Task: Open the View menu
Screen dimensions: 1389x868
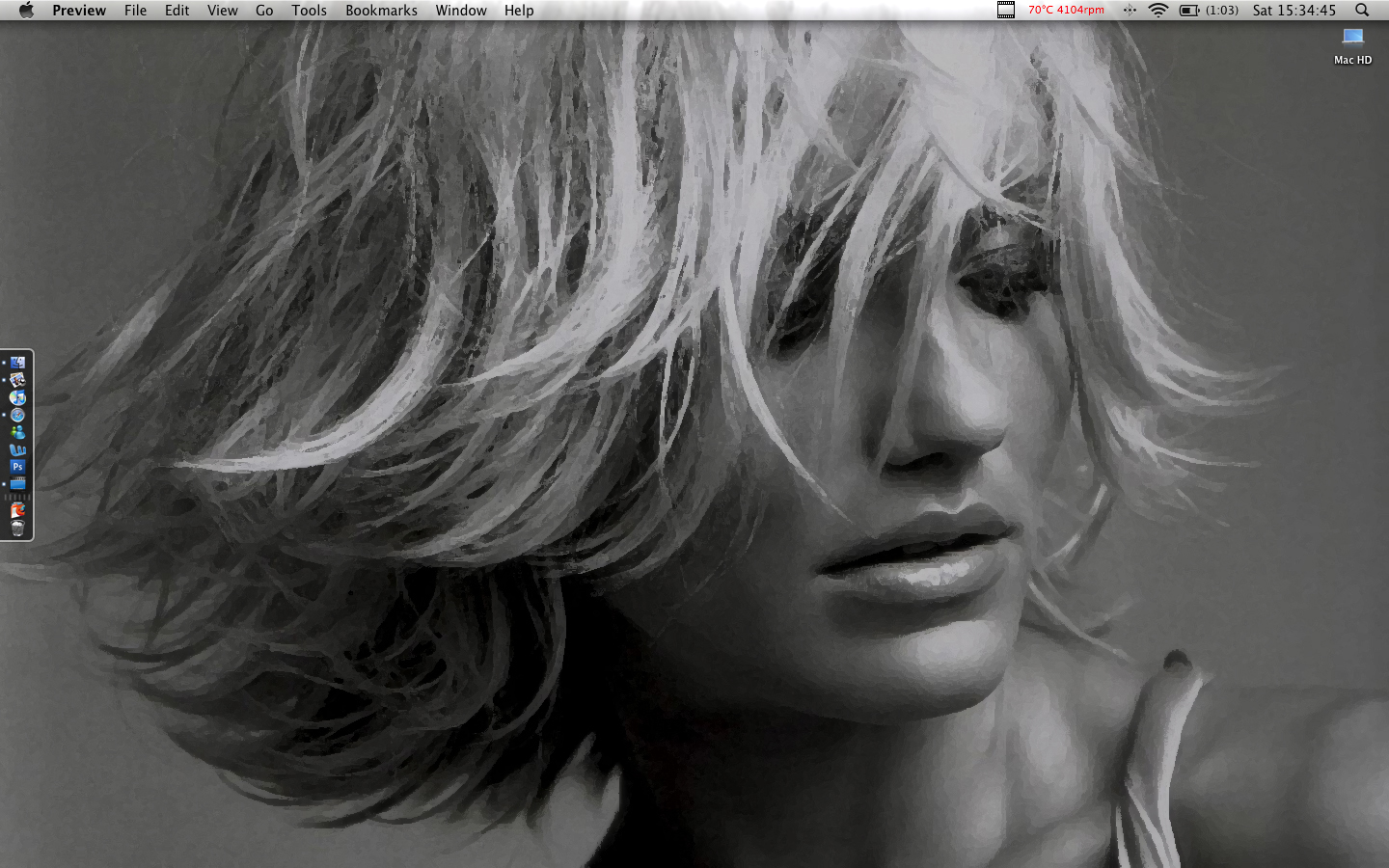Action: [222, 10]
